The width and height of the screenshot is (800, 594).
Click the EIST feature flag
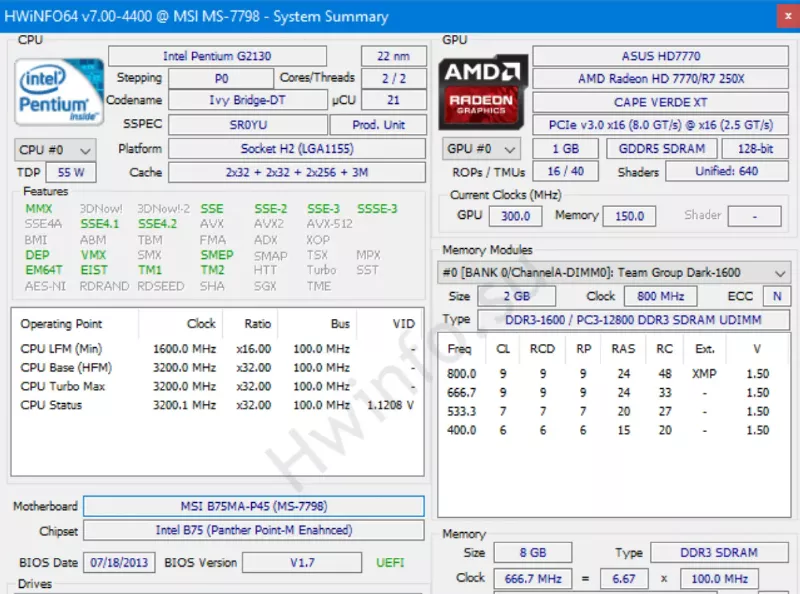tap(94, 270)
